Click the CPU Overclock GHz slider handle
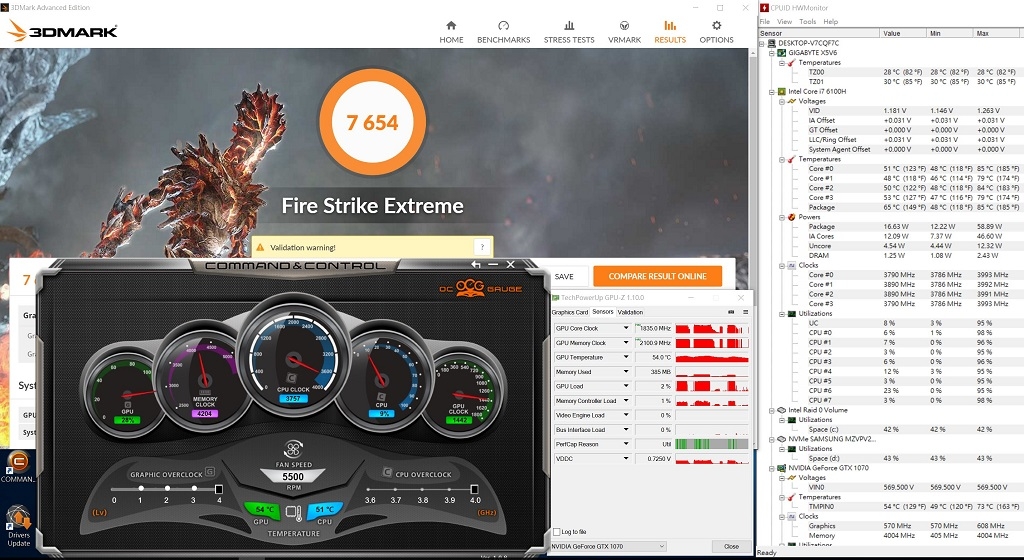This screenshot has width=1024, height=560. click(474, 489)
